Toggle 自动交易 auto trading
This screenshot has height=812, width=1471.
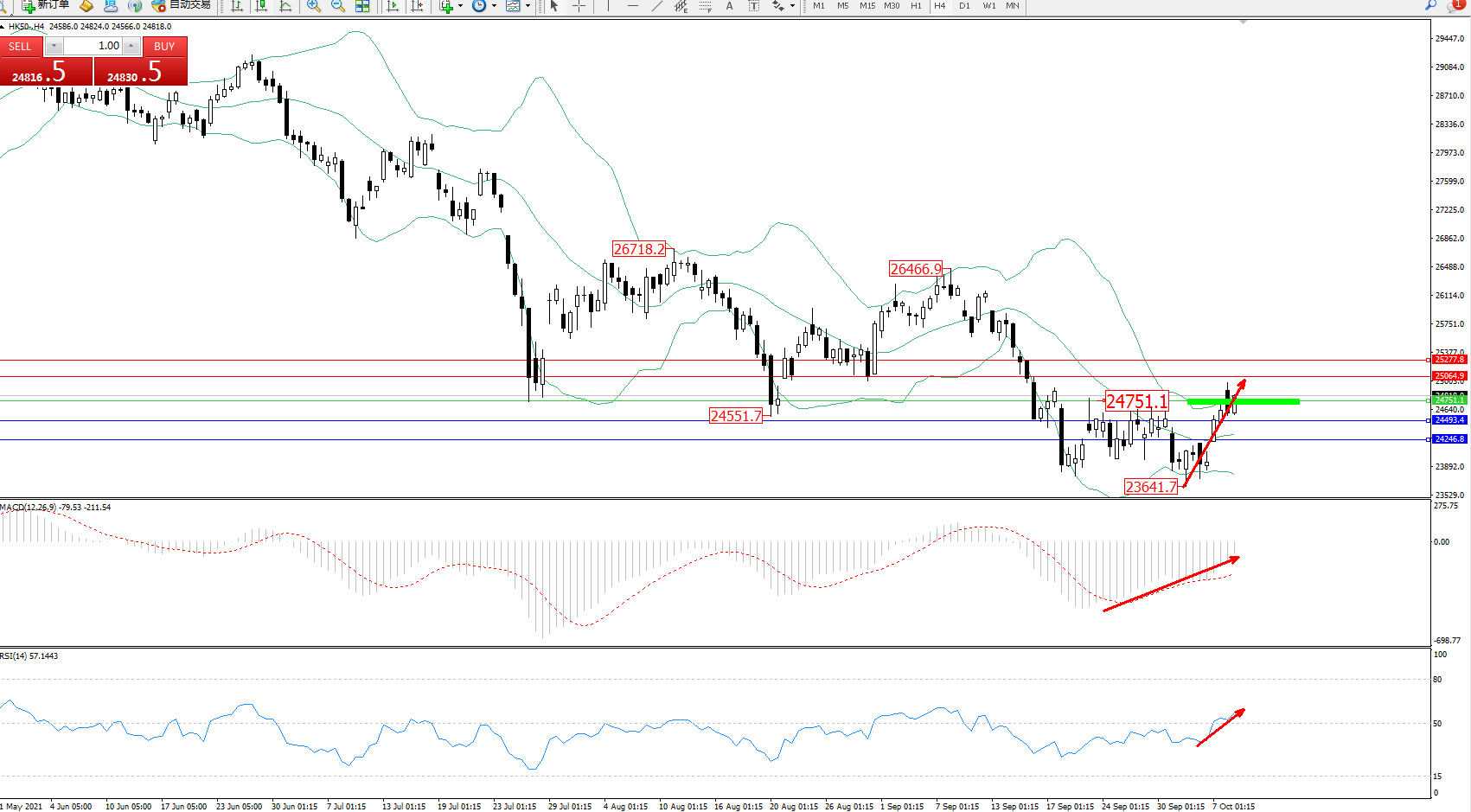tap(181, 5)
